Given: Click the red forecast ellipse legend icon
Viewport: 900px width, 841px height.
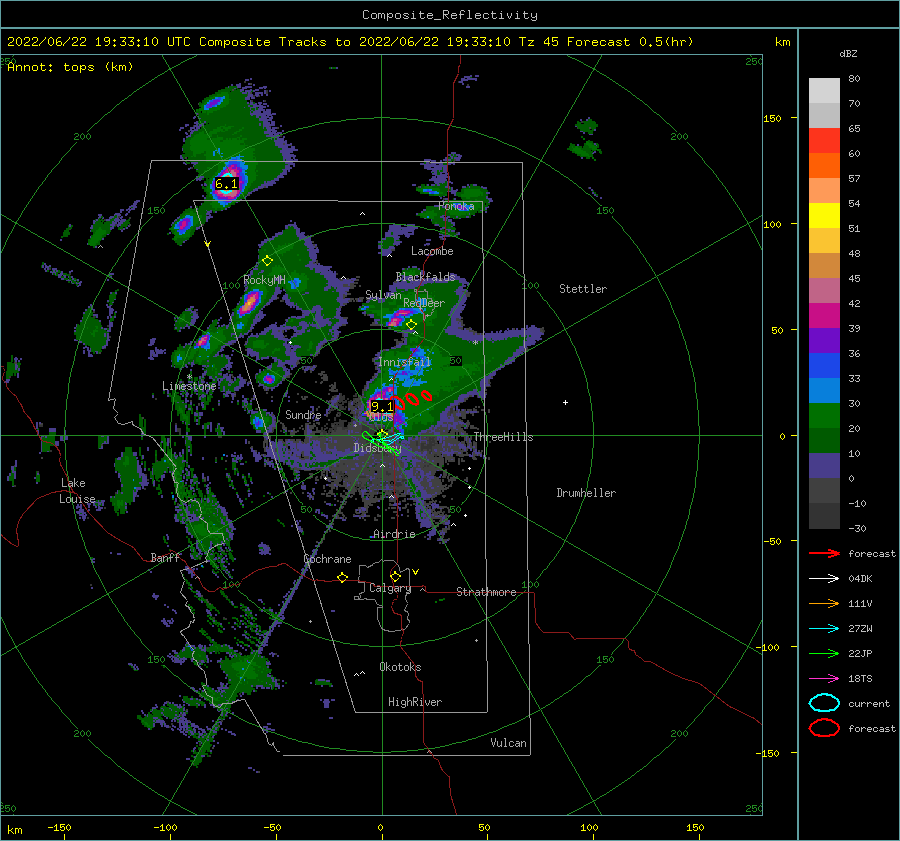Looking at the screenshot, I should pos(824,728).
